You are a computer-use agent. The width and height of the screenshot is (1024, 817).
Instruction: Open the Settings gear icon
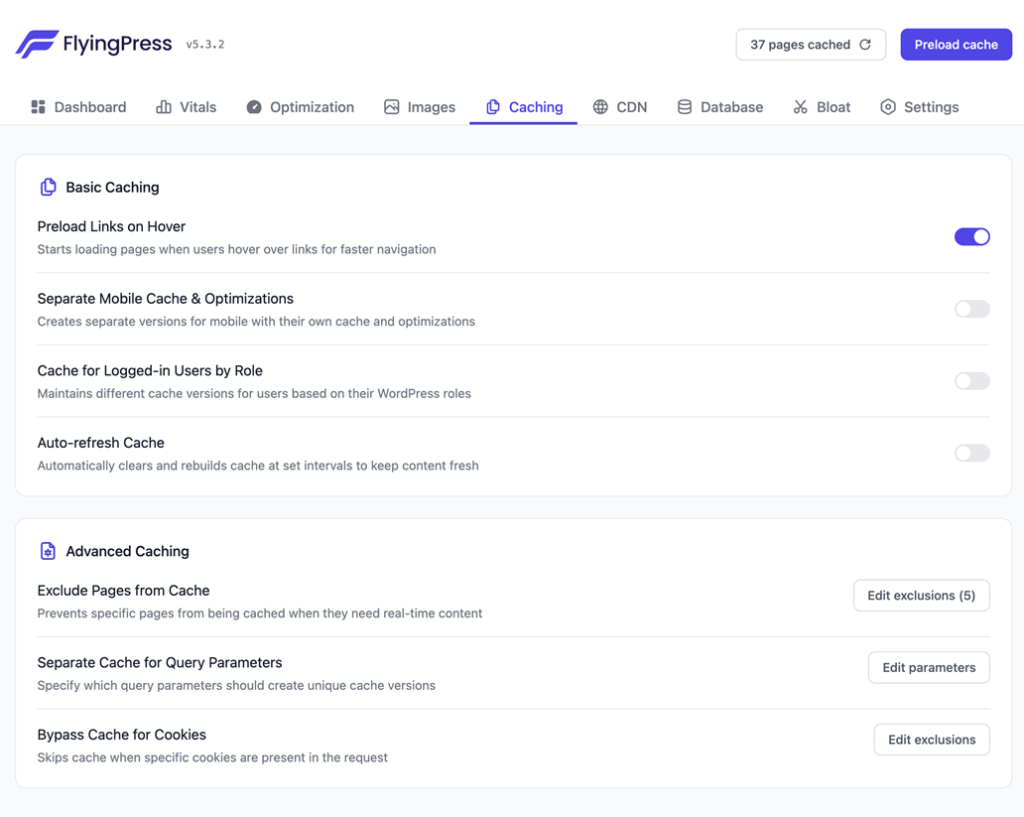[x=887, y=107]
